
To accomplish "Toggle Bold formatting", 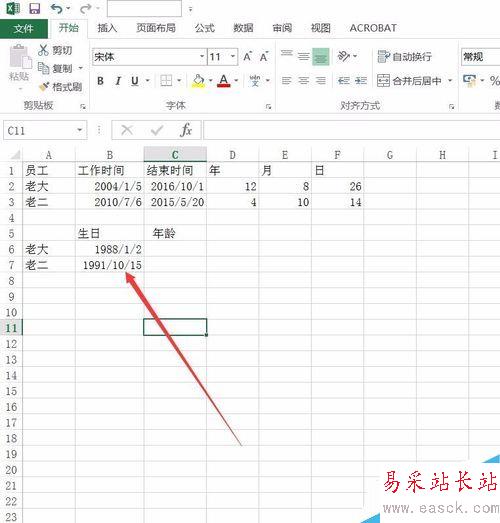I will click(x=100, y=81).
